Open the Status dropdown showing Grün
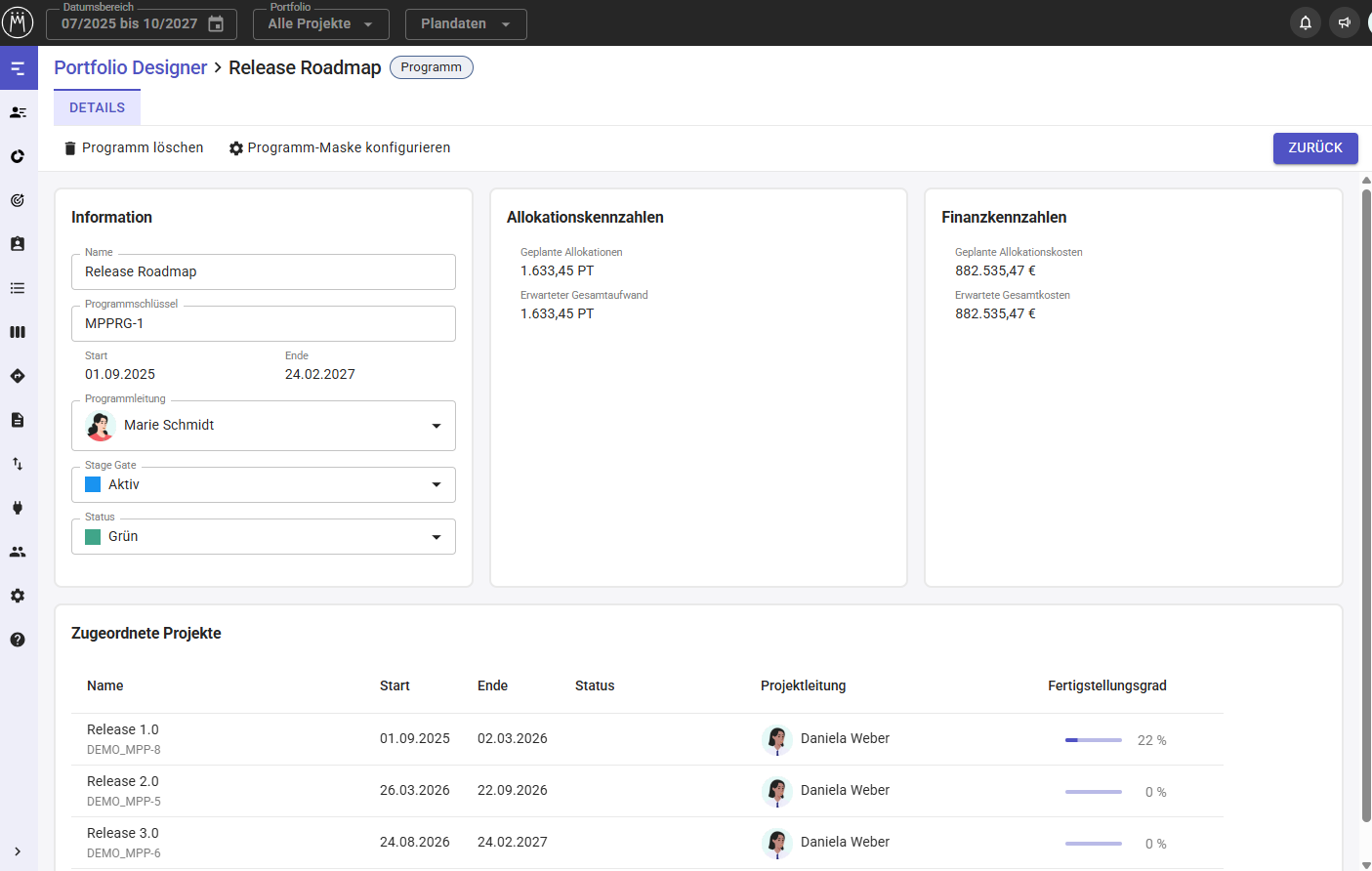1372x871 pixels. pyautogui.click(x=436, y=537)
